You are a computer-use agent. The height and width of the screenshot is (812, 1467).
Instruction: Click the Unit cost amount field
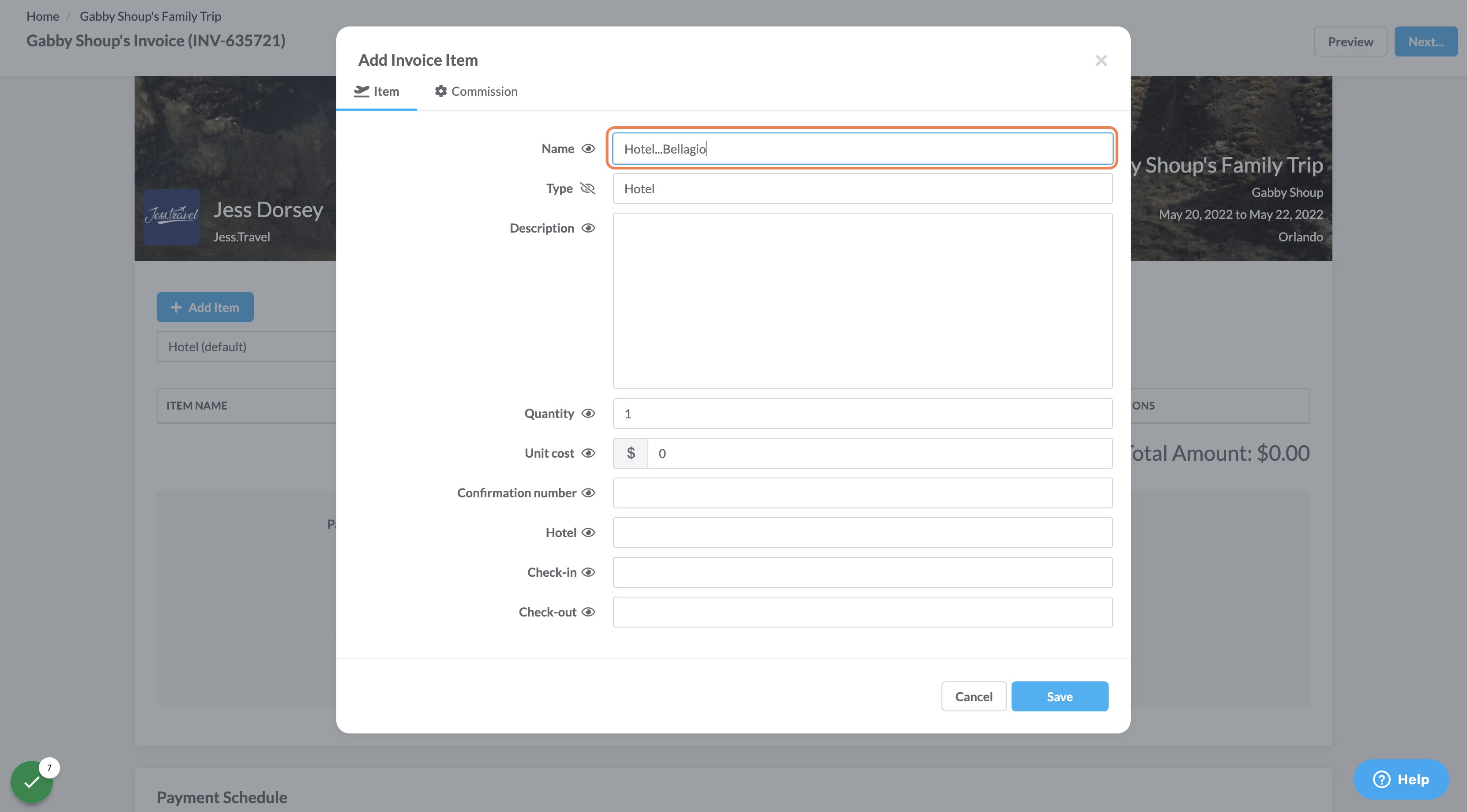coord(880,453)
